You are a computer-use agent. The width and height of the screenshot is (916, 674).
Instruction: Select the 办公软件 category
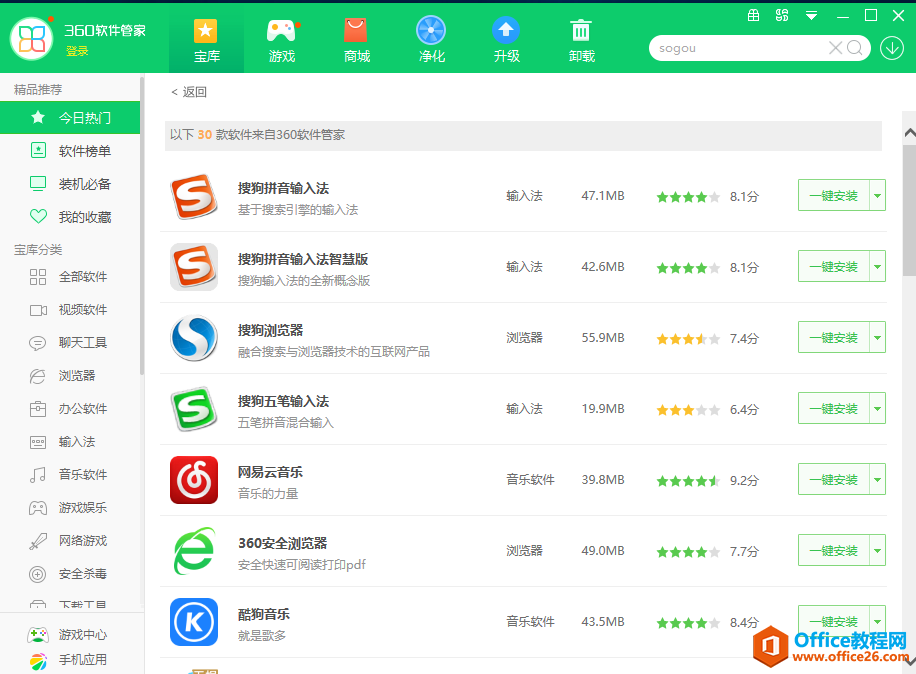tap(70, 409)
